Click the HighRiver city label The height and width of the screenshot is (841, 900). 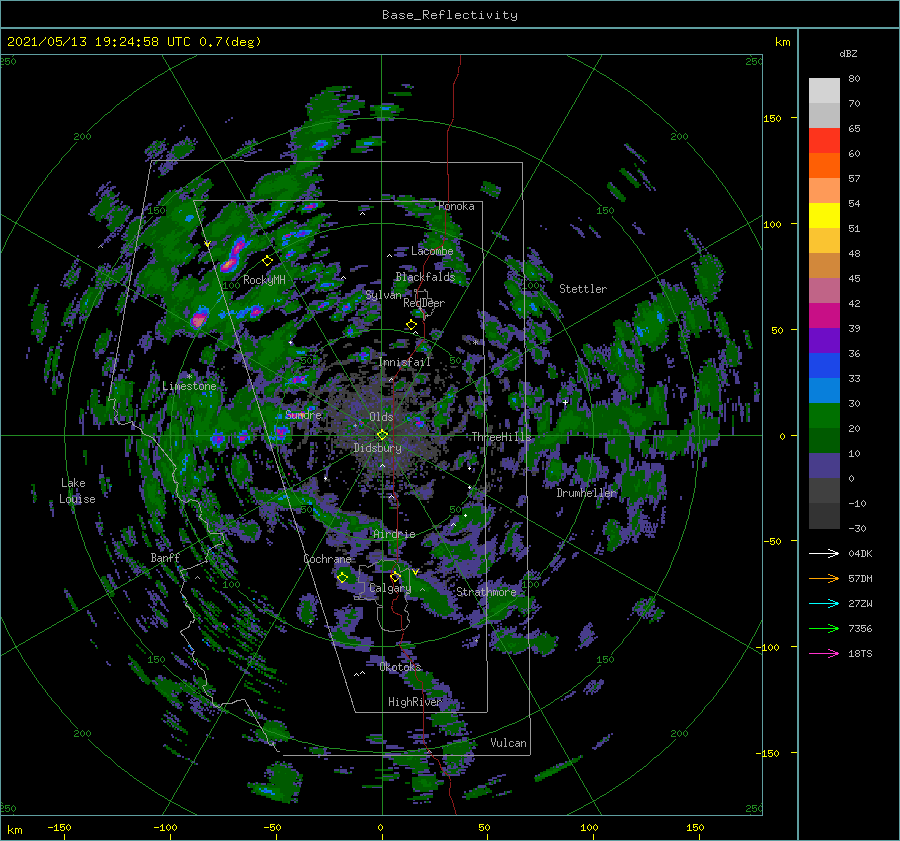point(415,702)
